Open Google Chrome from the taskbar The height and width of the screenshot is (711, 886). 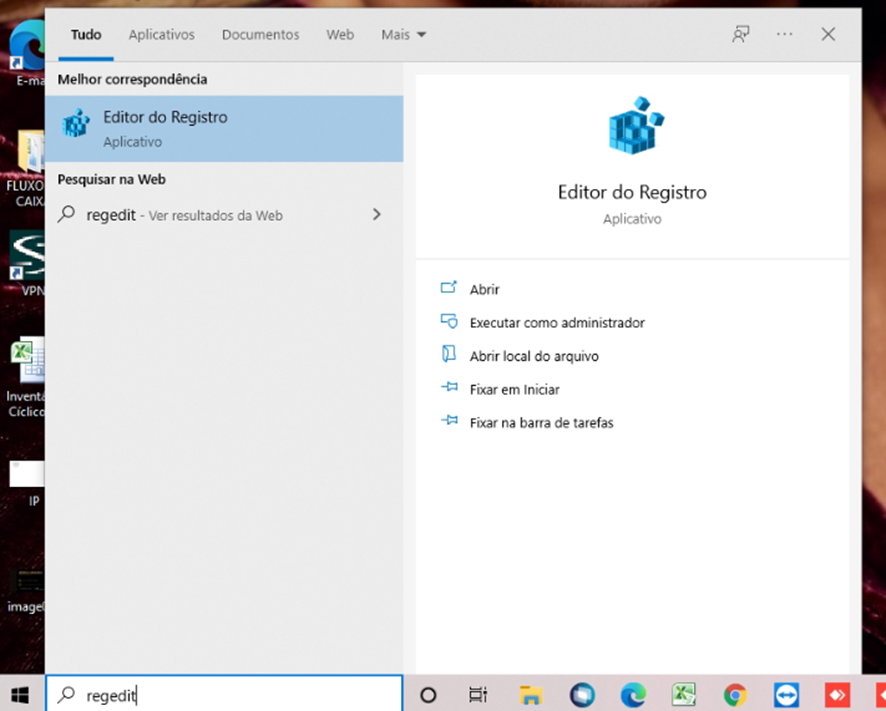click(x=735, y=695)
